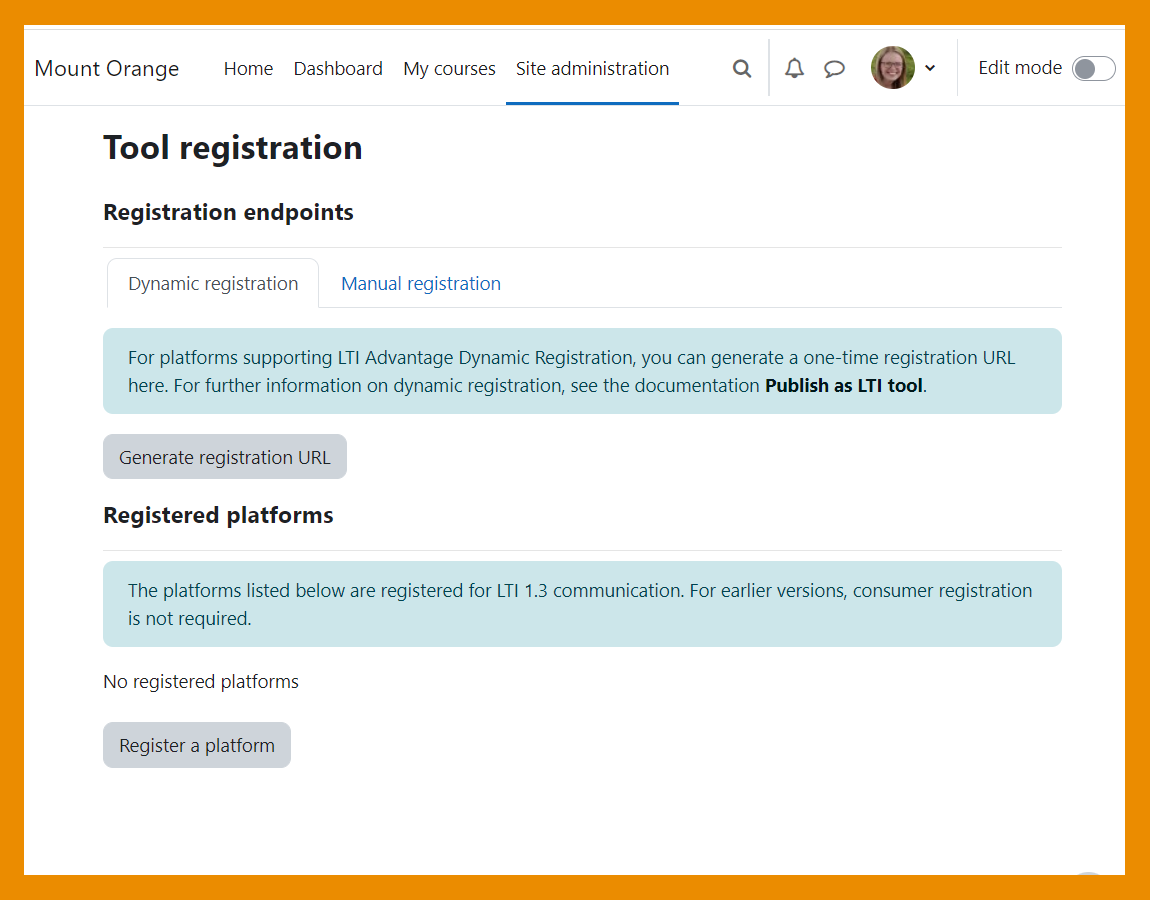Click the No registered platforms text
Viewport: 1150px width, 900px height.
(x=201, y=682)
